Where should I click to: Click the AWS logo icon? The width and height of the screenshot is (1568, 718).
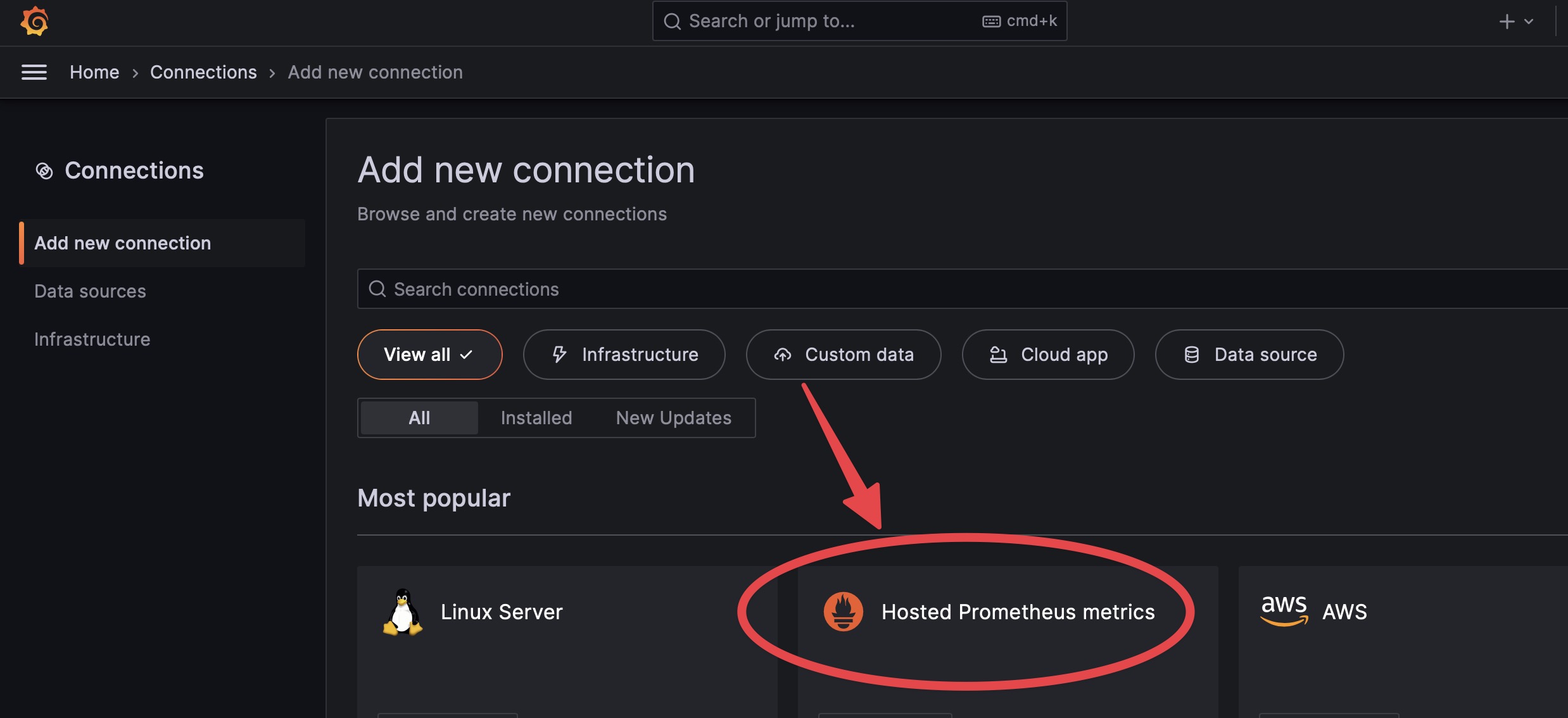tap(1284, 610)
